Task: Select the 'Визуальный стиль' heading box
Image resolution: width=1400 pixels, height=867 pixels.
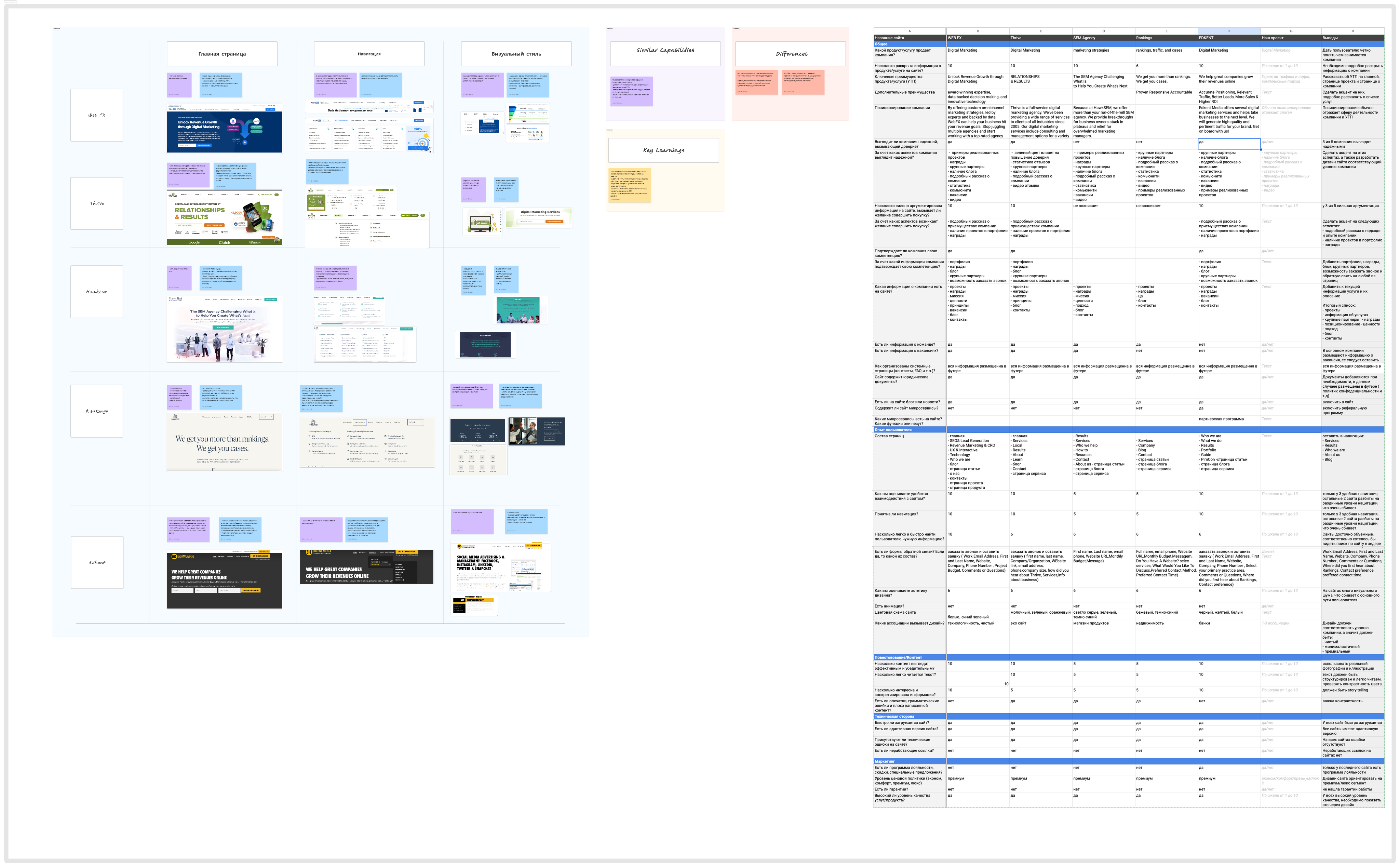Action: (516, 54)
